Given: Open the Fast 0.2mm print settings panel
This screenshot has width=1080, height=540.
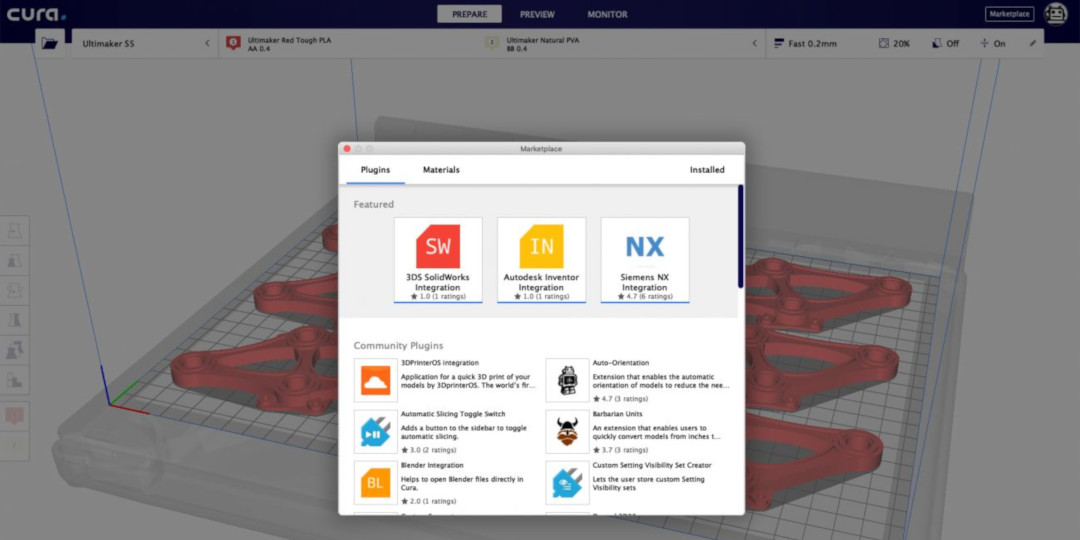Looking at the screenshot, I should point(905,43).
